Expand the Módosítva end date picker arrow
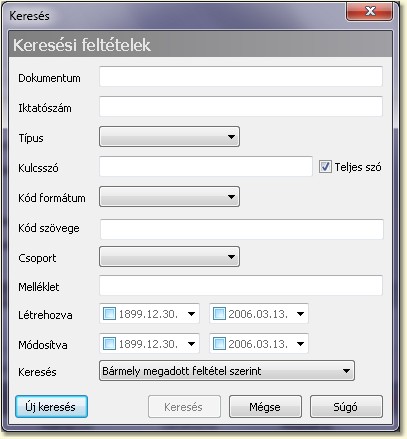Image resolution: width=407 pixels, height=439 pixels. click(x=300, y=344)
